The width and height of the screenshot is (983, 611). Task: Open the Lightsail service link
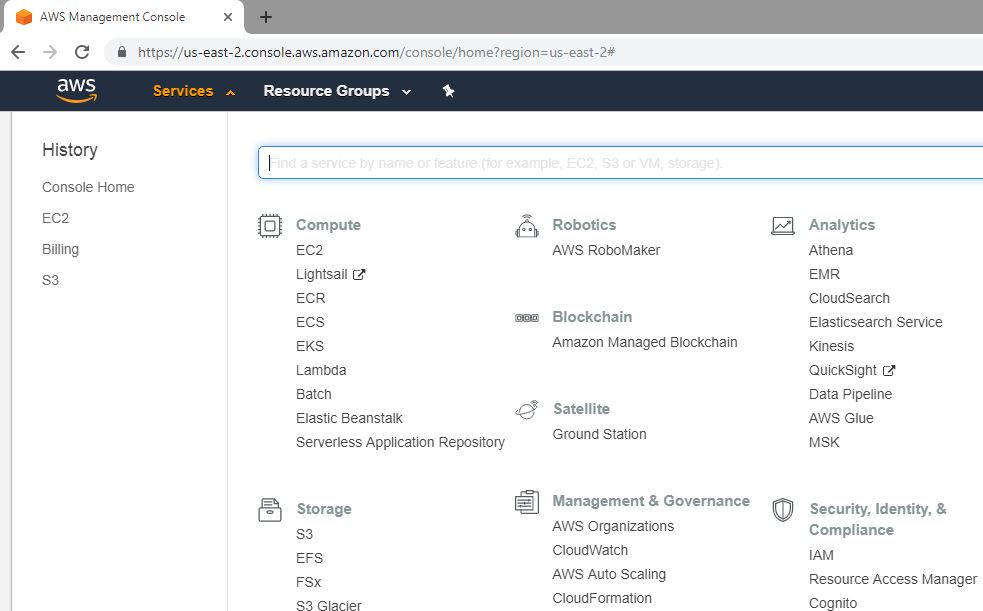(x=322, y=274)
